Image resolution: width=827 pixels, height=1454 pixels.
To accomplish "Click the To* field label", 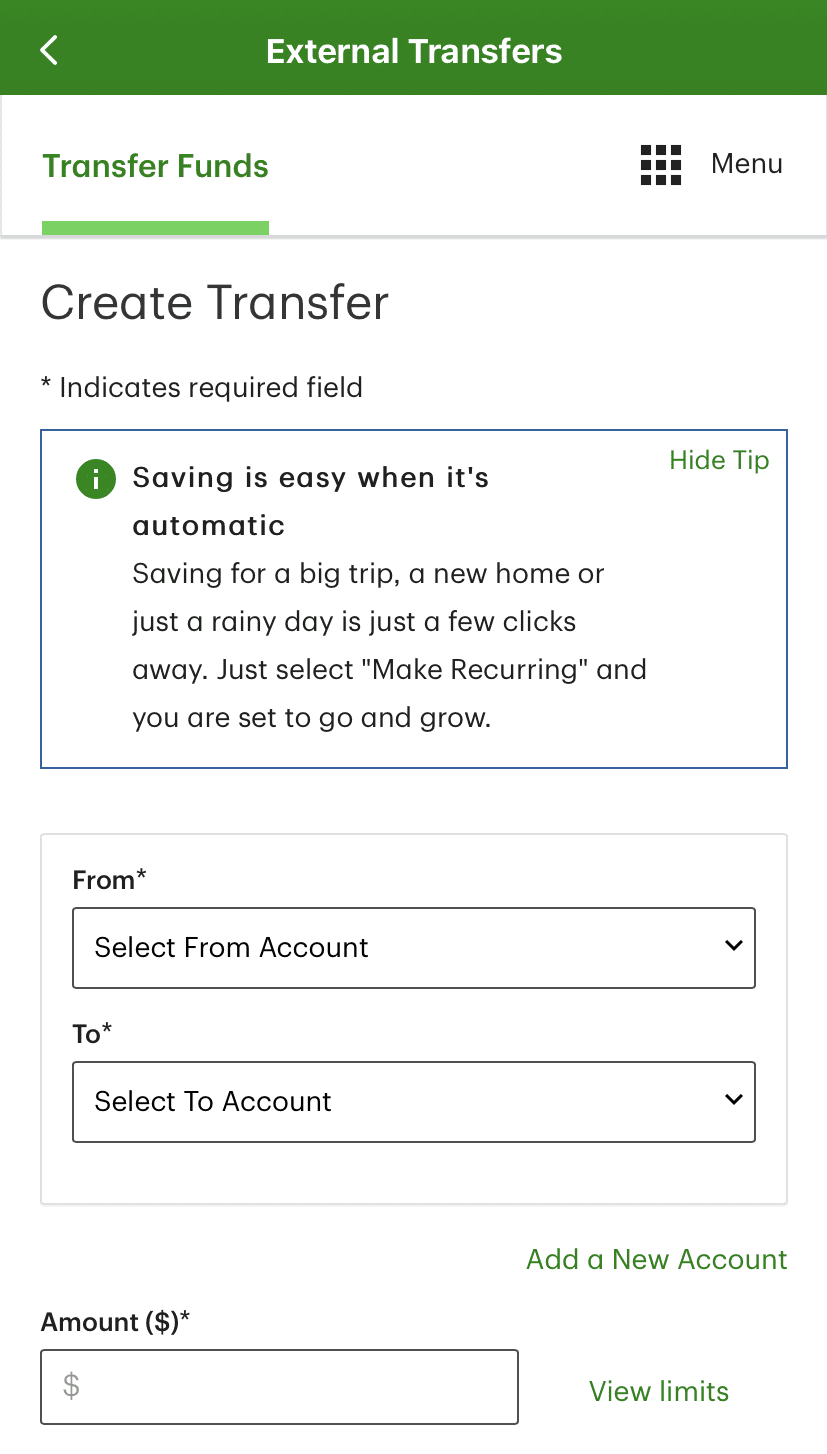I will (91, 1034).
